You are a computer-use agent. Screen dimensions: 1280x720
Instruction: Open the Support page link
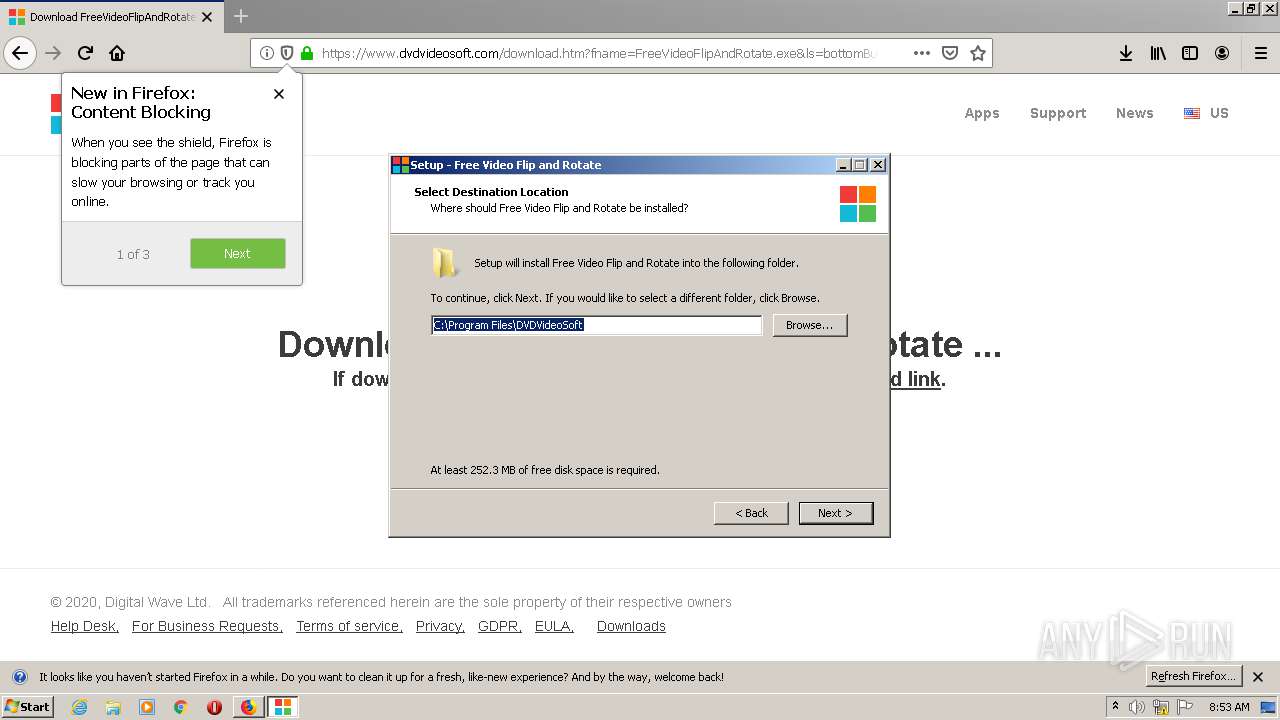coord(1058,113)
